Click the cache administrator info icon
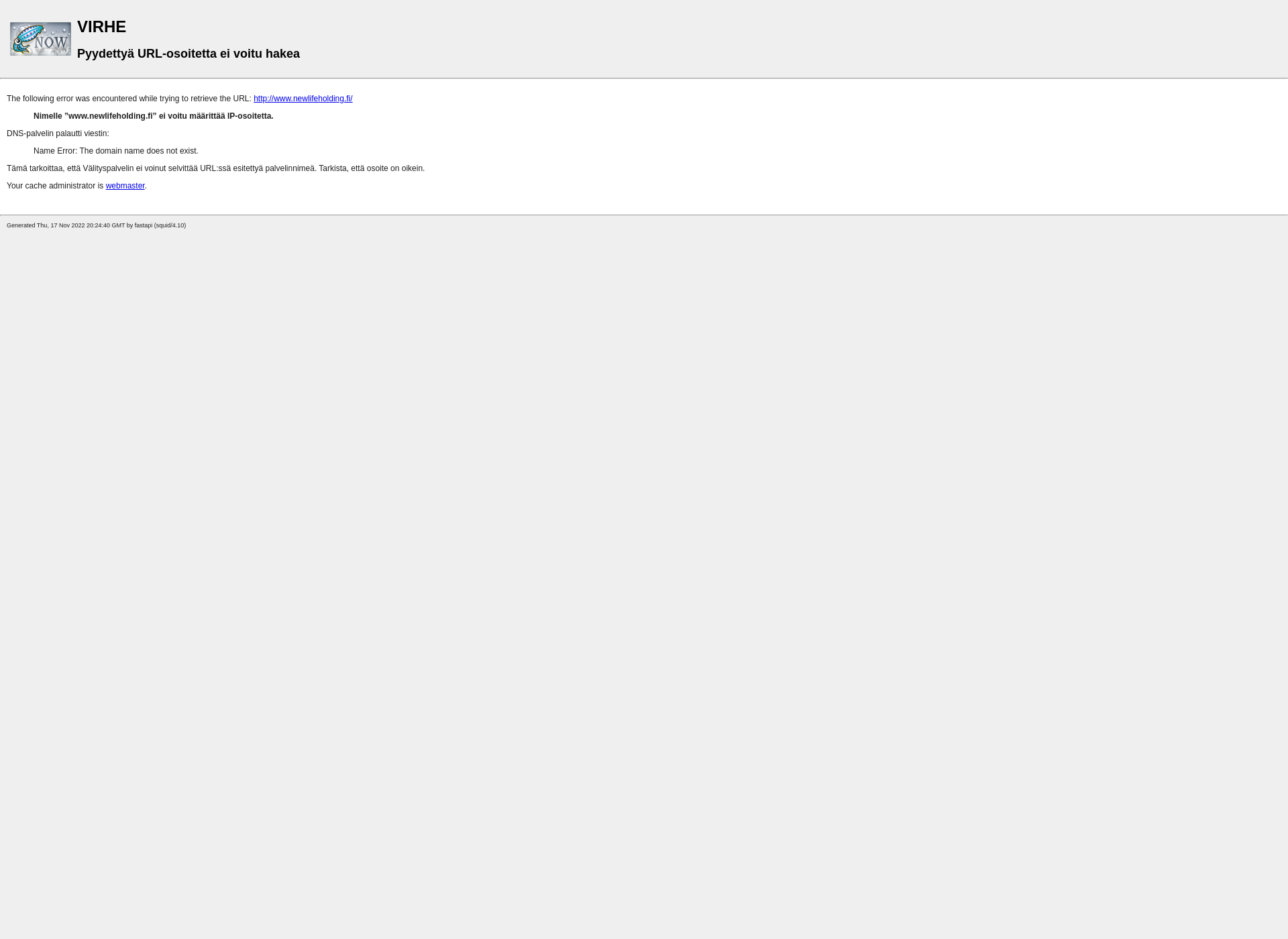The height and width of the screenshot is (939, 1288). click(125, 185)
